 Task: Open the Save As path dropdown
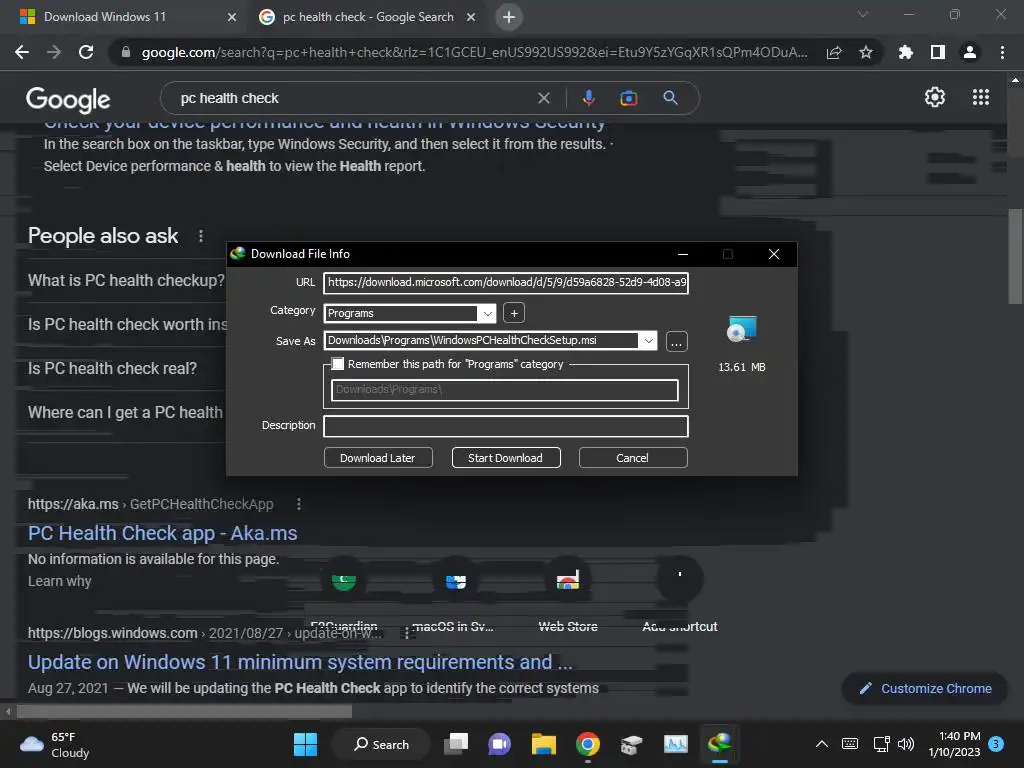point(648,341)
